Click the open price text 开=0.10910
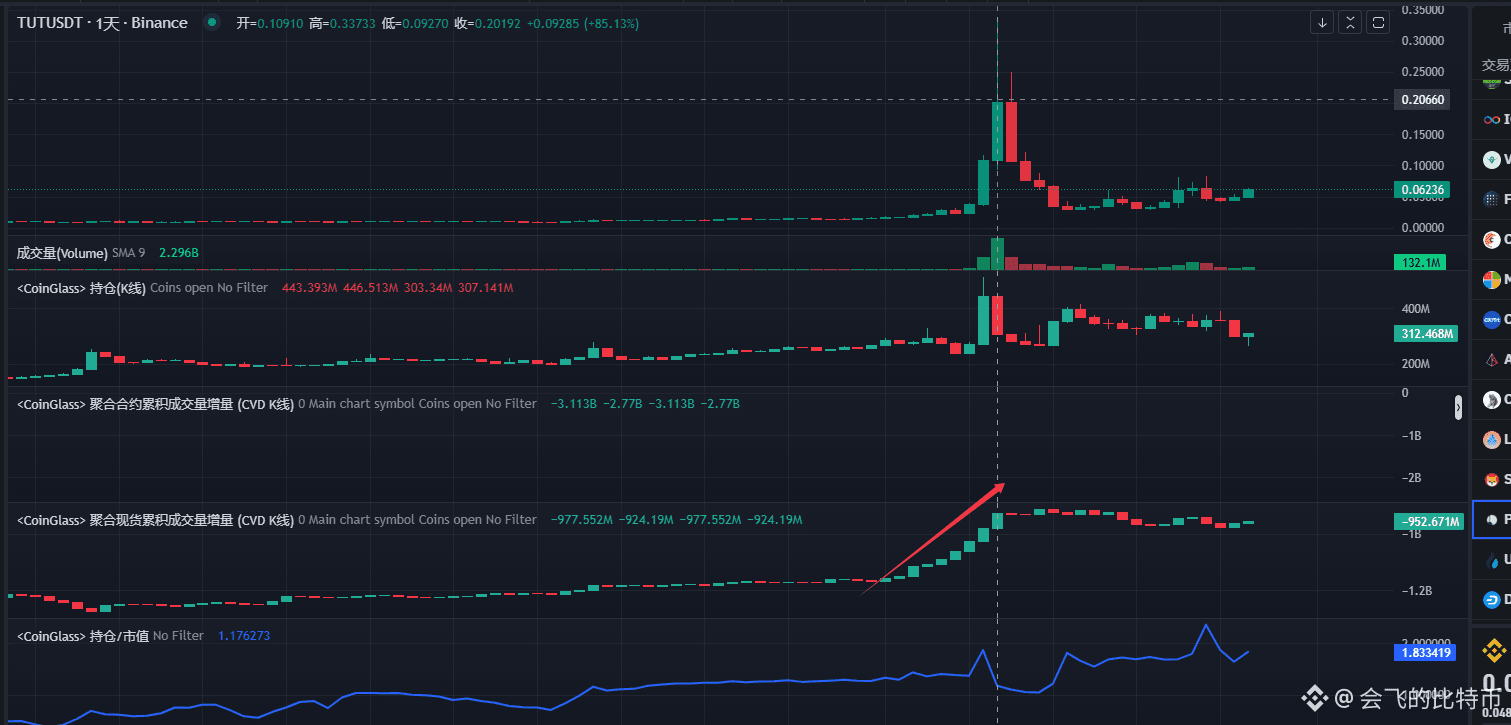 click(270, 23)
